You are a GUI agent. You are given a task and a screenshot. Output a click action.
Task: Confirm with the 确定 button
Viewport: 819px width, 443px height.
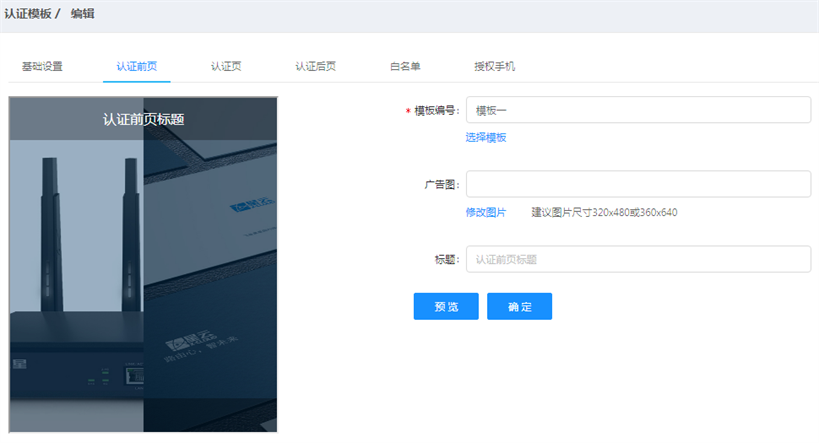520,307
